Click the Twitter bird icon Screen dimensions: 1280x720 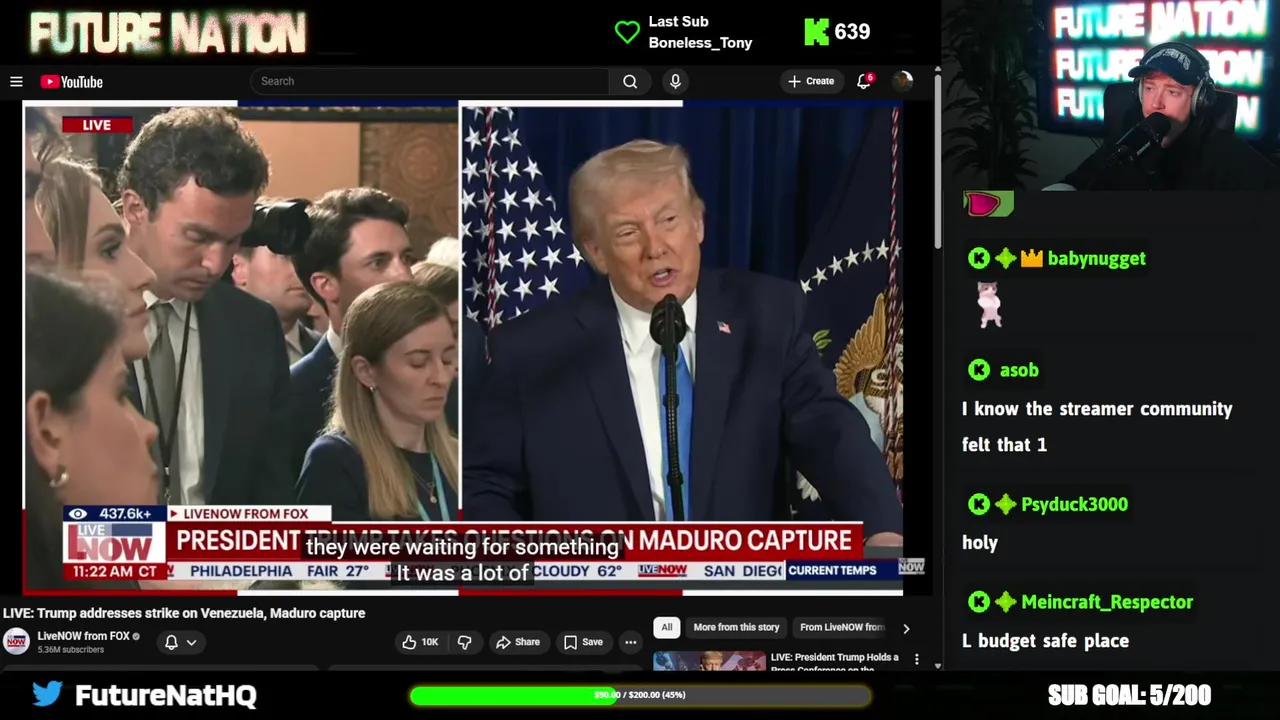[x=47, y=694]
